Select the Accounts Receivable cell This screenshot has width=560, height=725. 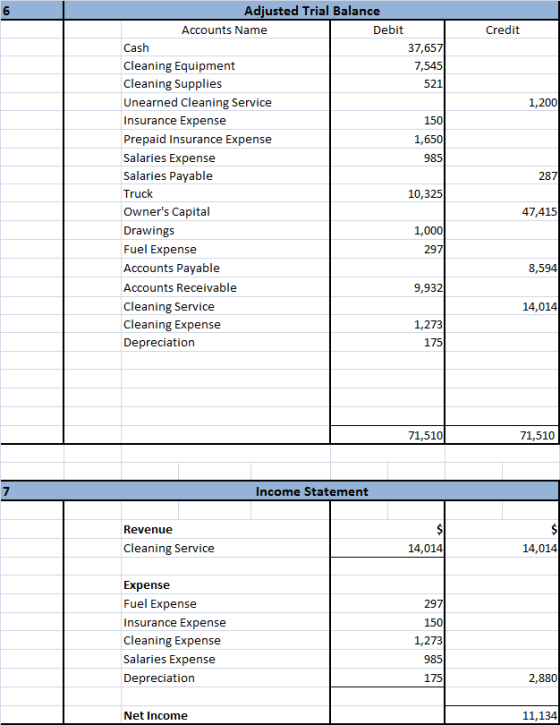[226, 288]
